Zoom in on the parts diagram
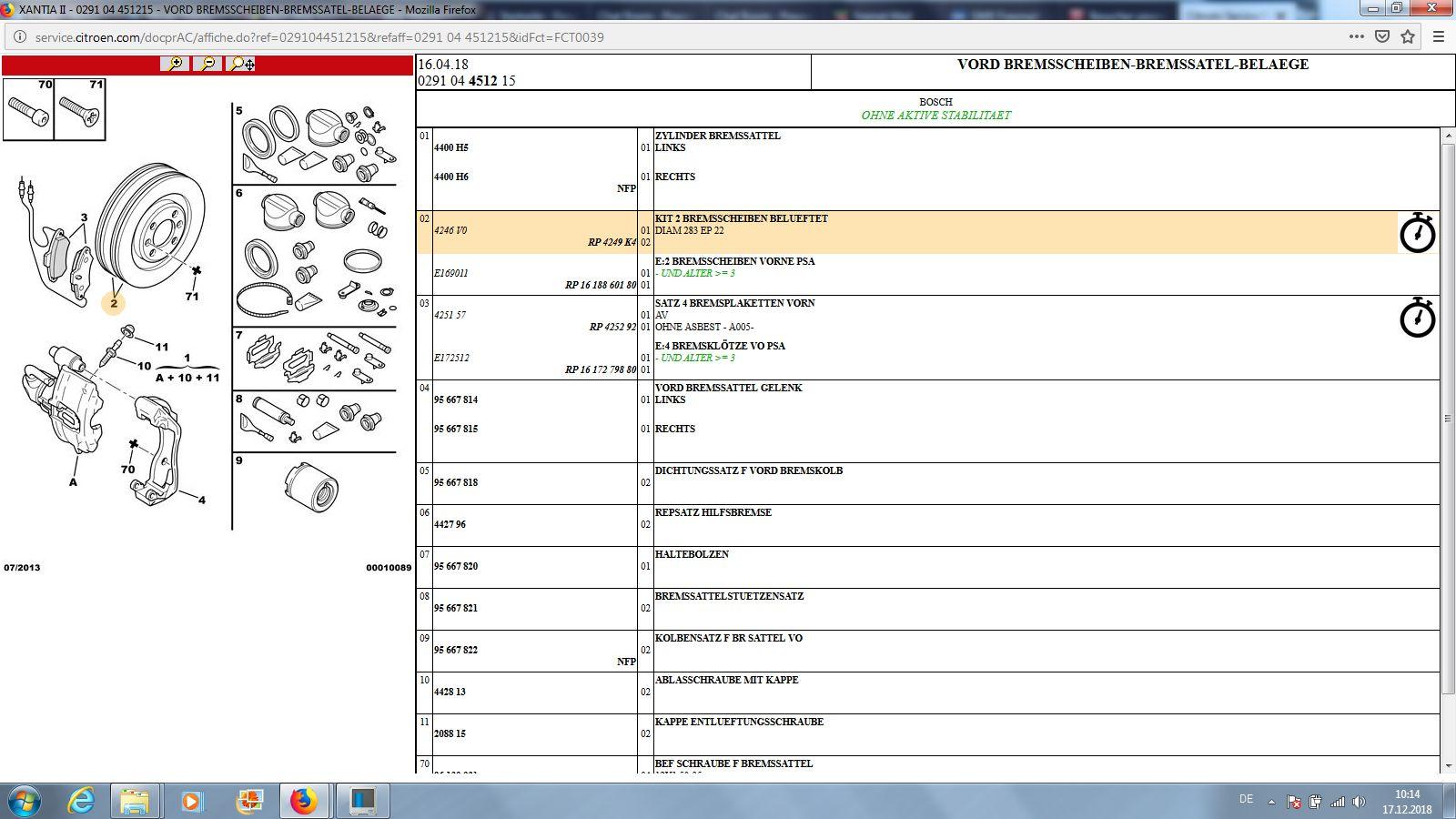This screenshot has width=1456, height=819. [x=175, y=64]
